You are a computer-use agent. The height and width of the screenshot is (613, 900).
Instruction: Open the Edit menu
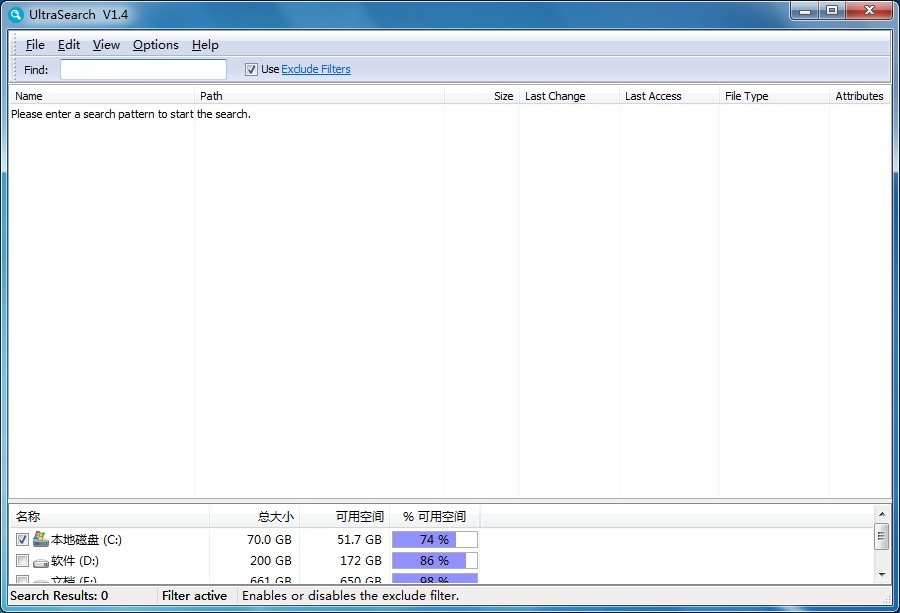pos(68,45)
